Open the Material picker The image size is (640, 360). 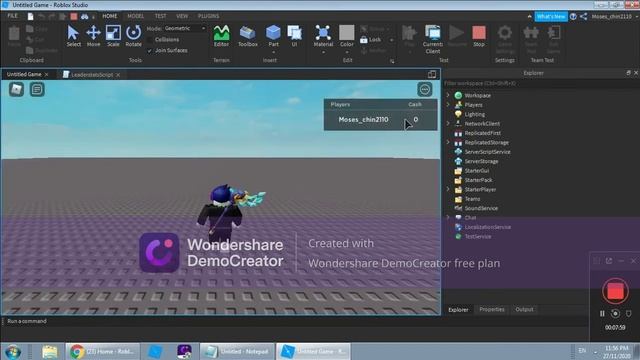pyautogui.click(x=323, y=35)
